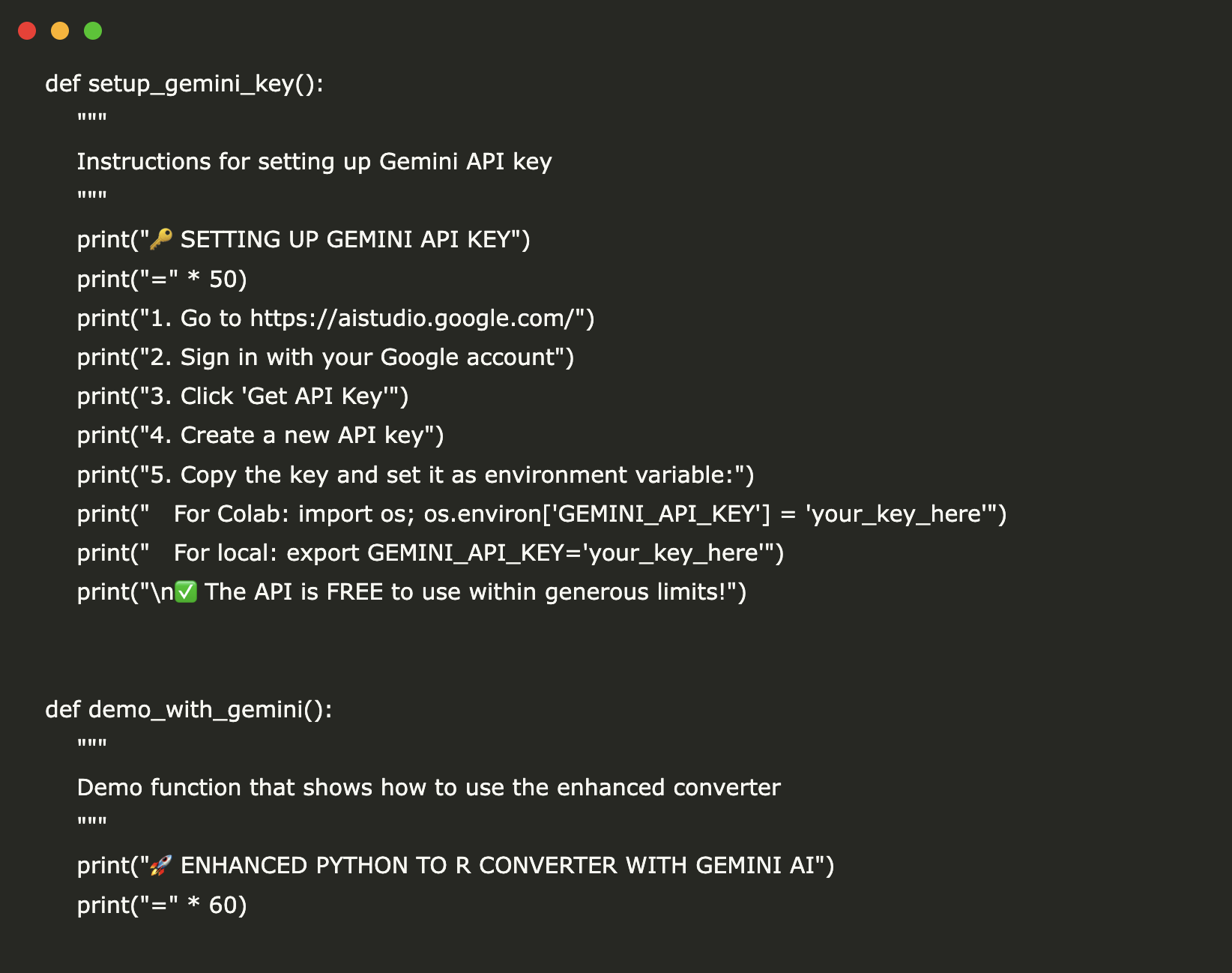This screenshot has width=1232, height=973.
Task: Click the 'Sign in with your Google account' line
Action: pos(325,358)
